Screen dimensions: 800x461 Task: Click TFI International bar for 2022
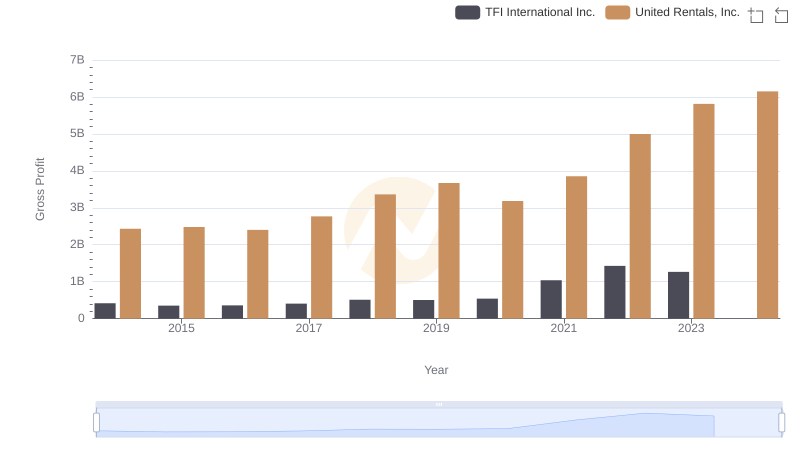(615, 292)
